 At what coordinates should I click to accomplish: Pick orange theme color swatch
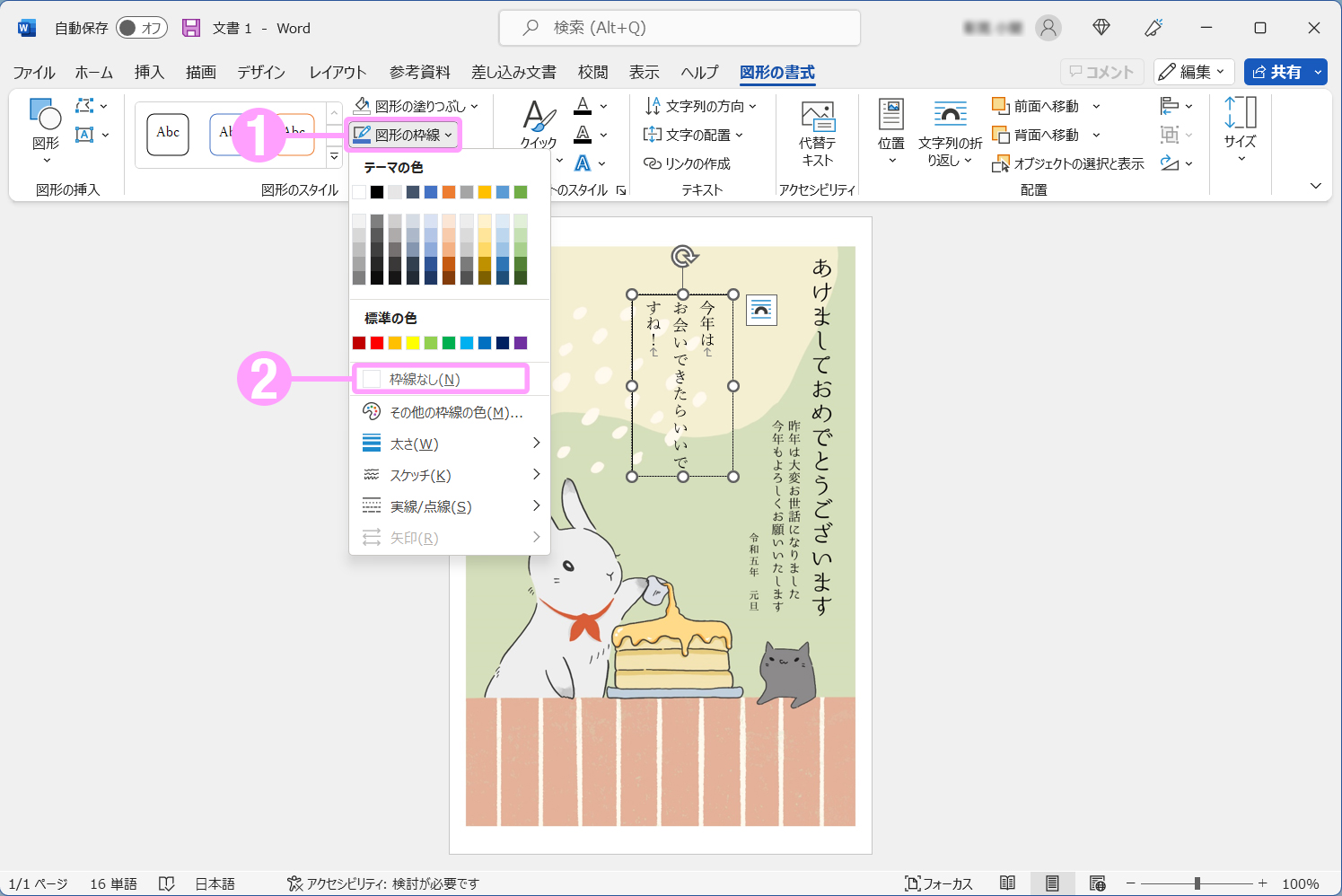tap(449, 191)
